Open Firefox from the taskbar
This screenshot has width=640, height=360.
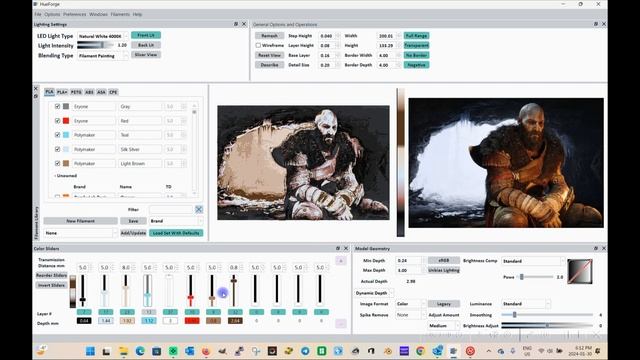pos(206,351)
